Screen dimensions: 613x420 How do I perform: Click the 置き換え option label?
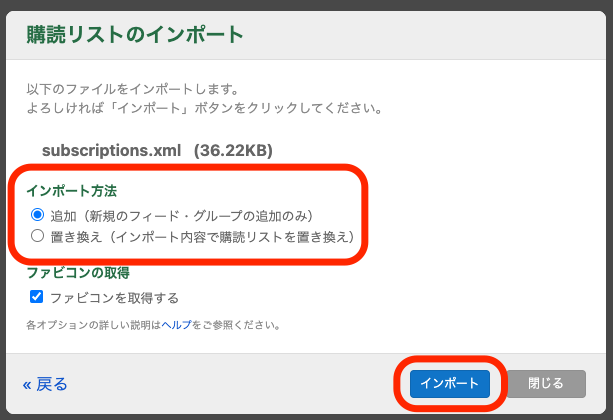(x=70, y=236)
